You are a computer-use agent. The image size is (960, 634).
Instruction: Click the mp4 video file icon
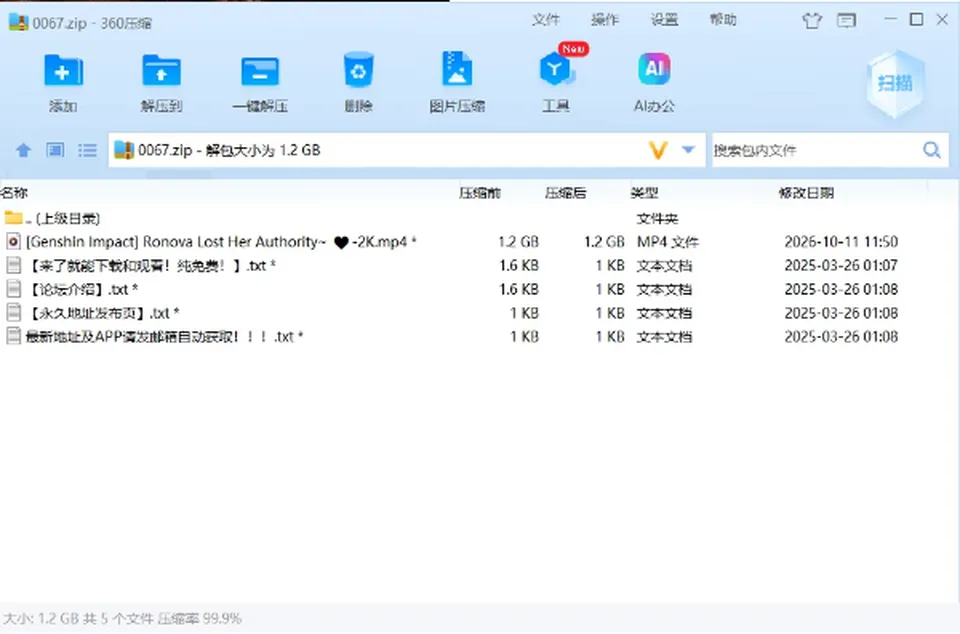(x=13, y=242)
